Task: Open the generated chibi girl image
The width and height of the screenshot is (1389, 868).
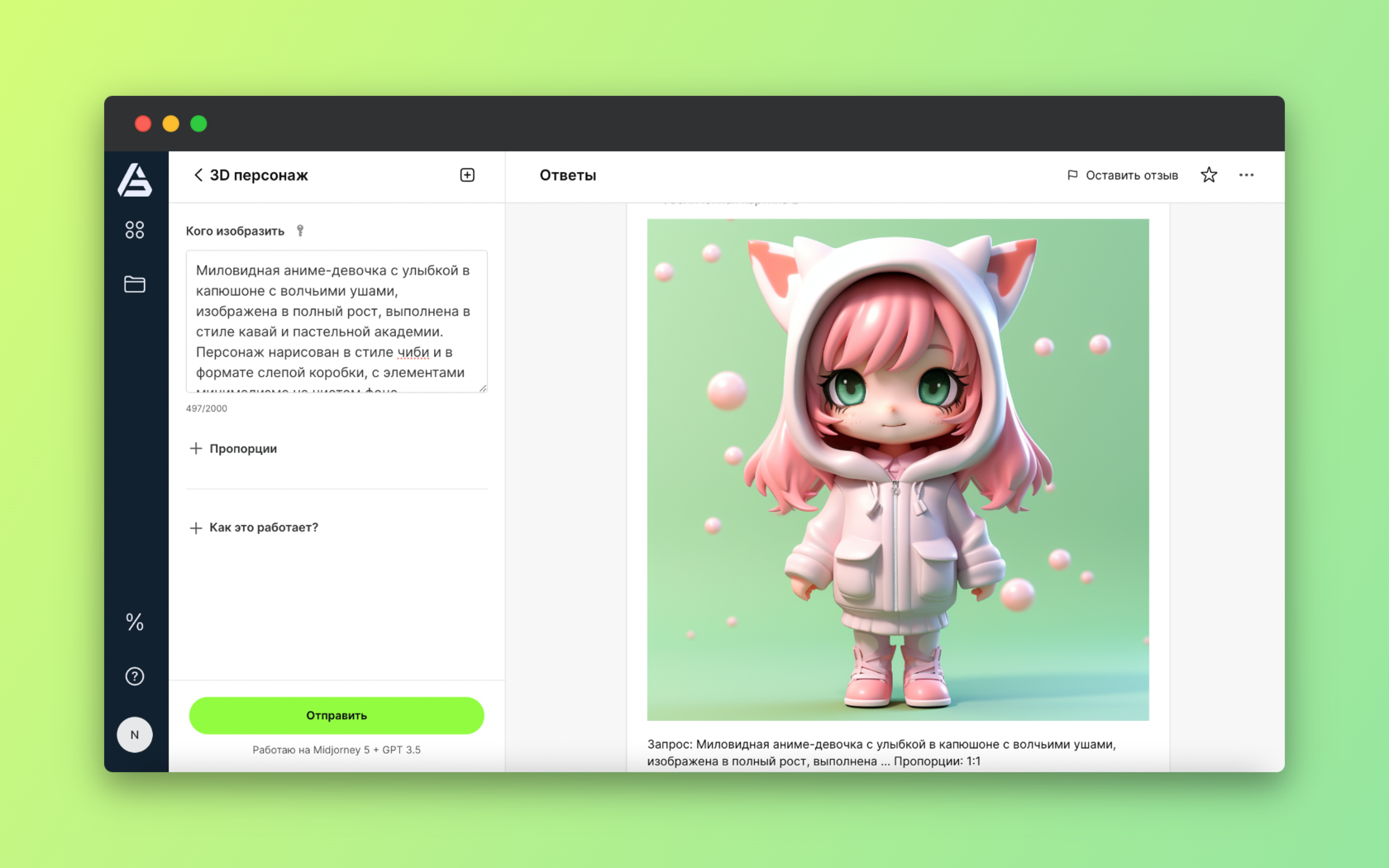Action: click(898, 470)
